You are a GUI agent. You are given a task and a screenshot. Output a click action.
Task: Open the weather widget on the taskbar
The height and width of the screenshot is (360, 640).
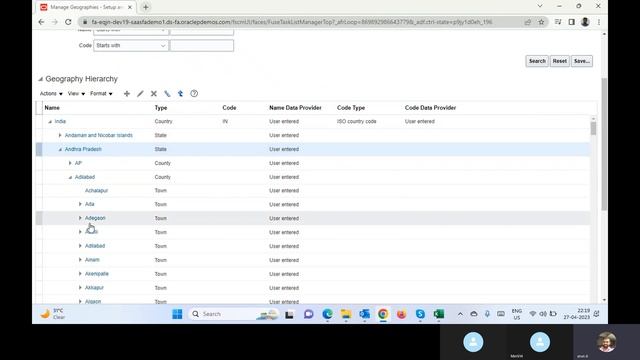[53, 314]
